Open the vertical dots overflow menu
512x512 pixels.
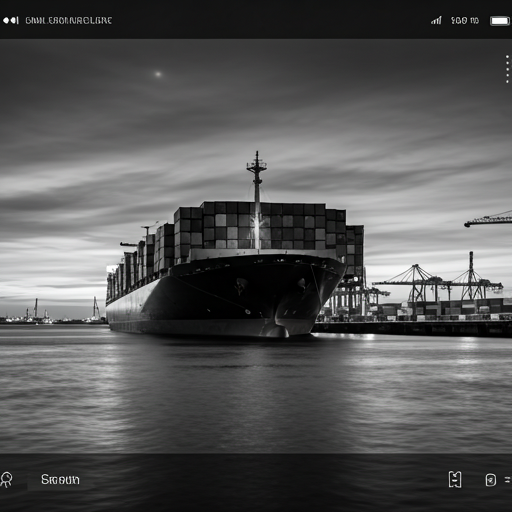click(x=507, y=69)
